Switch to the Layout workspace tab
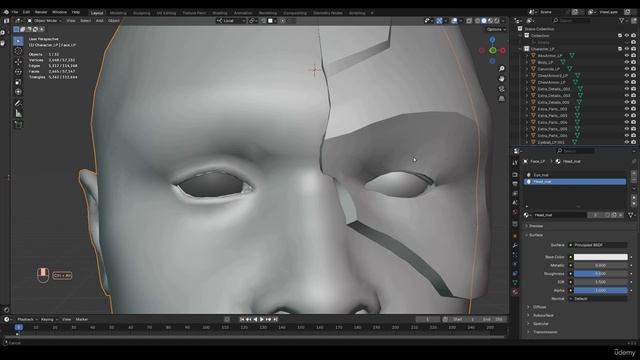The image size is (640, 360). tap(97, 13)
